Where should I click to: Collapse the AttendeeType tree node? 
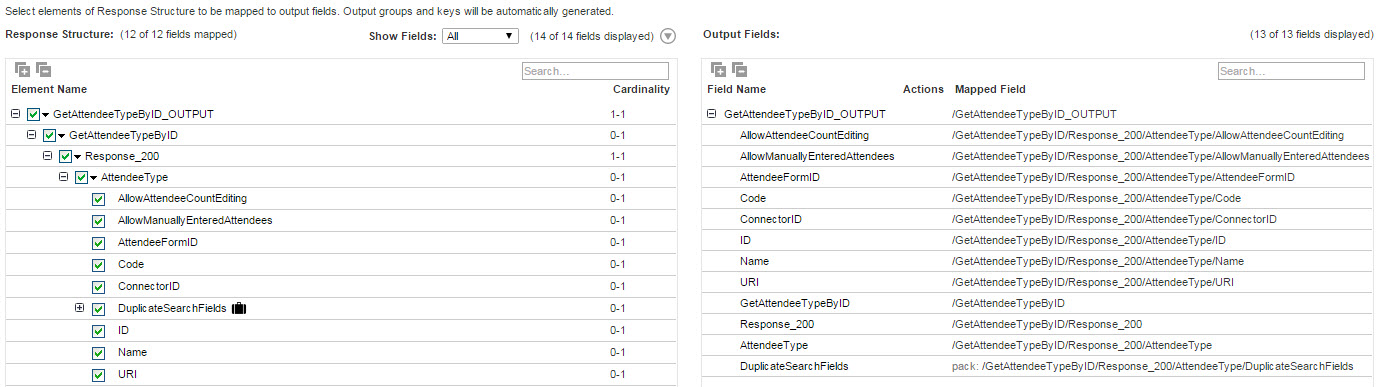click(x=64, y=177)
